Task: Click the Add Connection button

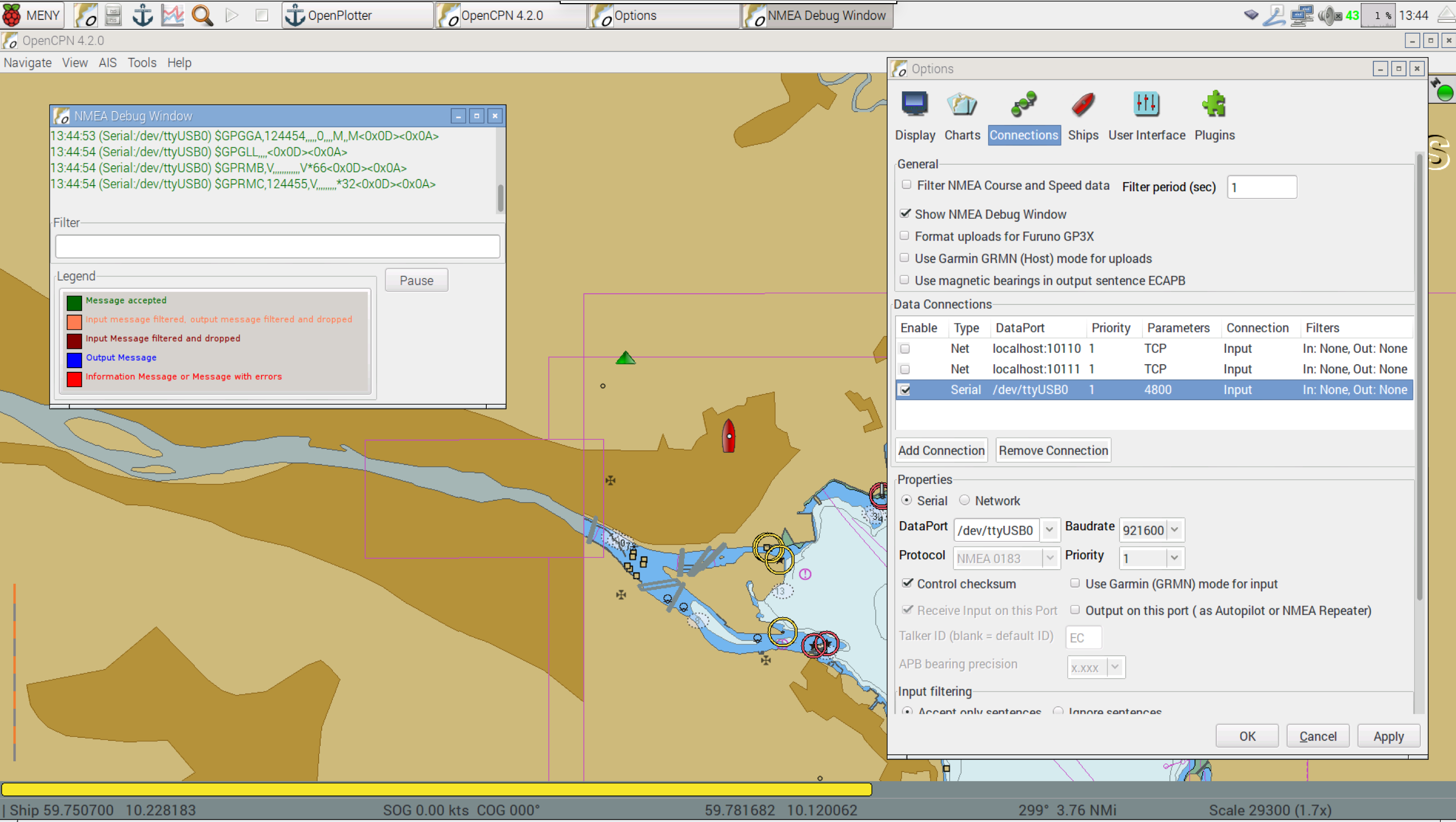Action: (941, 451)
